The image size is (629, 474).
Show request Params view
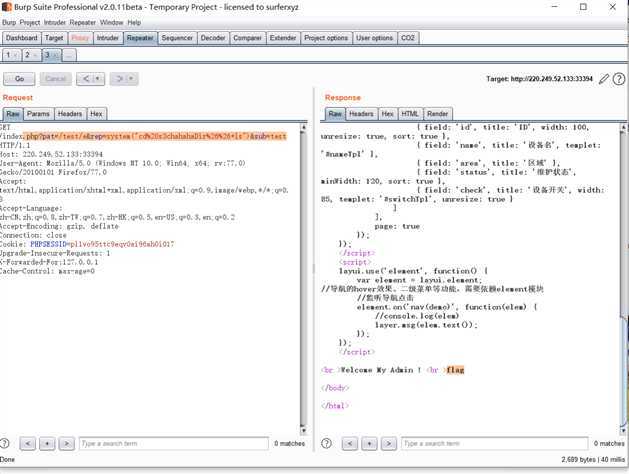38,114
